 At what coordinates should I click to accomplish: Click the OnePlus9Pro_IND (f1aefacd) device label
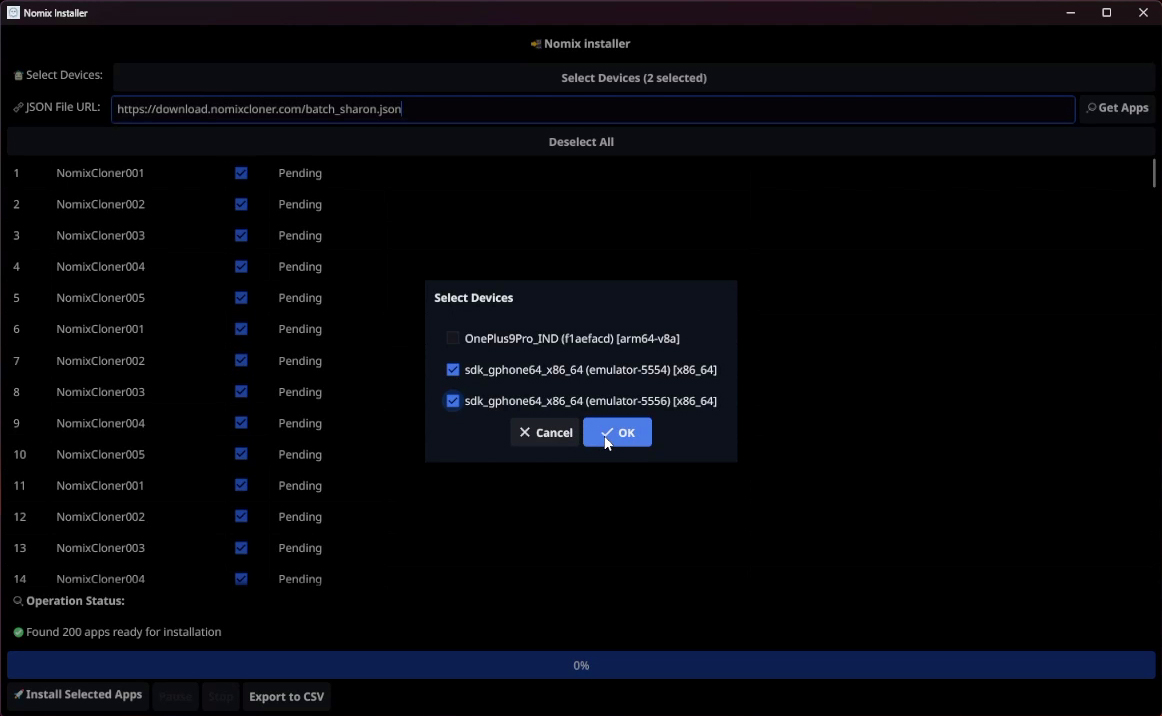click(x=572, y=339)
